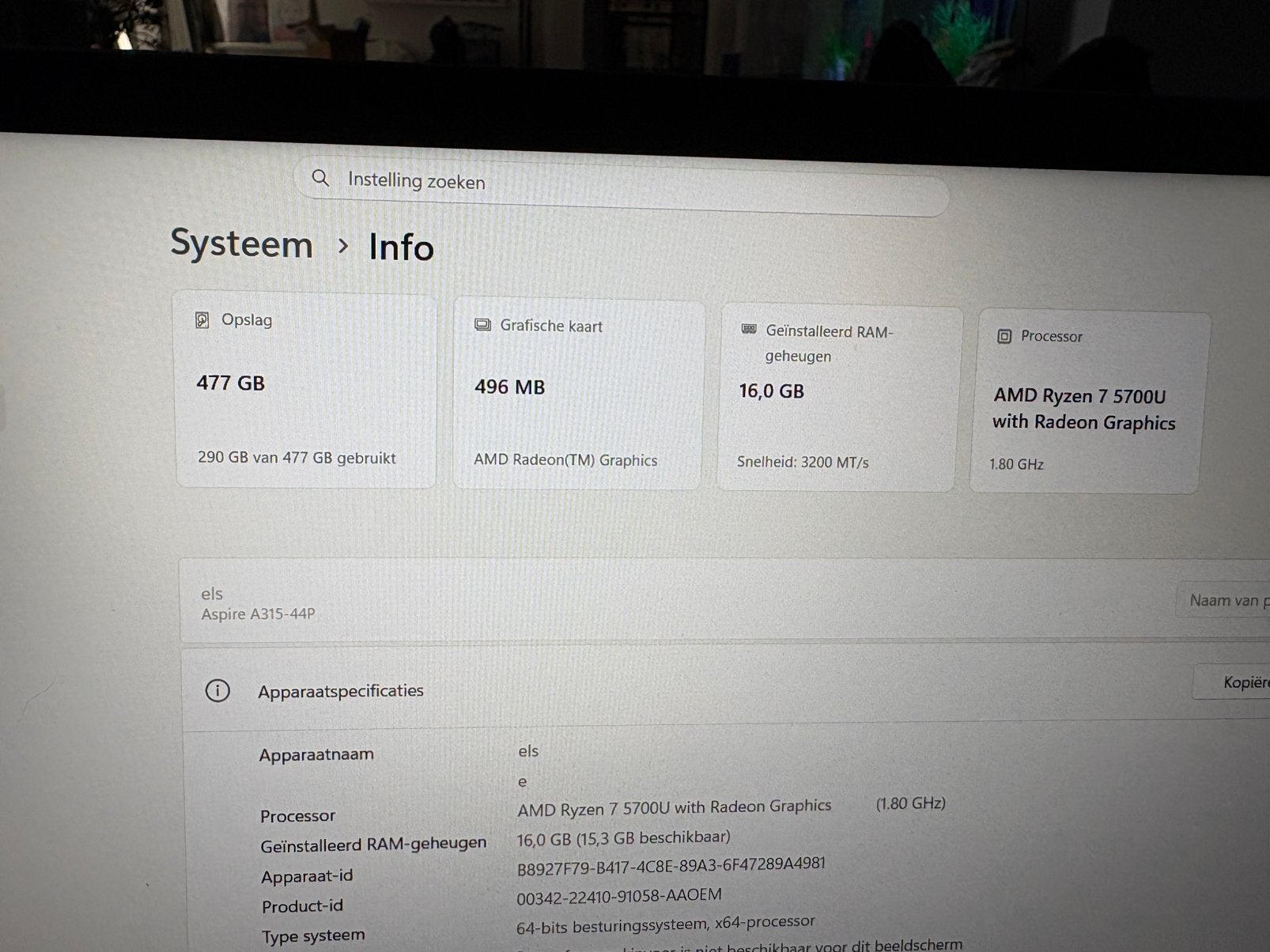Click the Type systeem label
This screenshot has width=1270, height=952.
[x=313, y=936]
